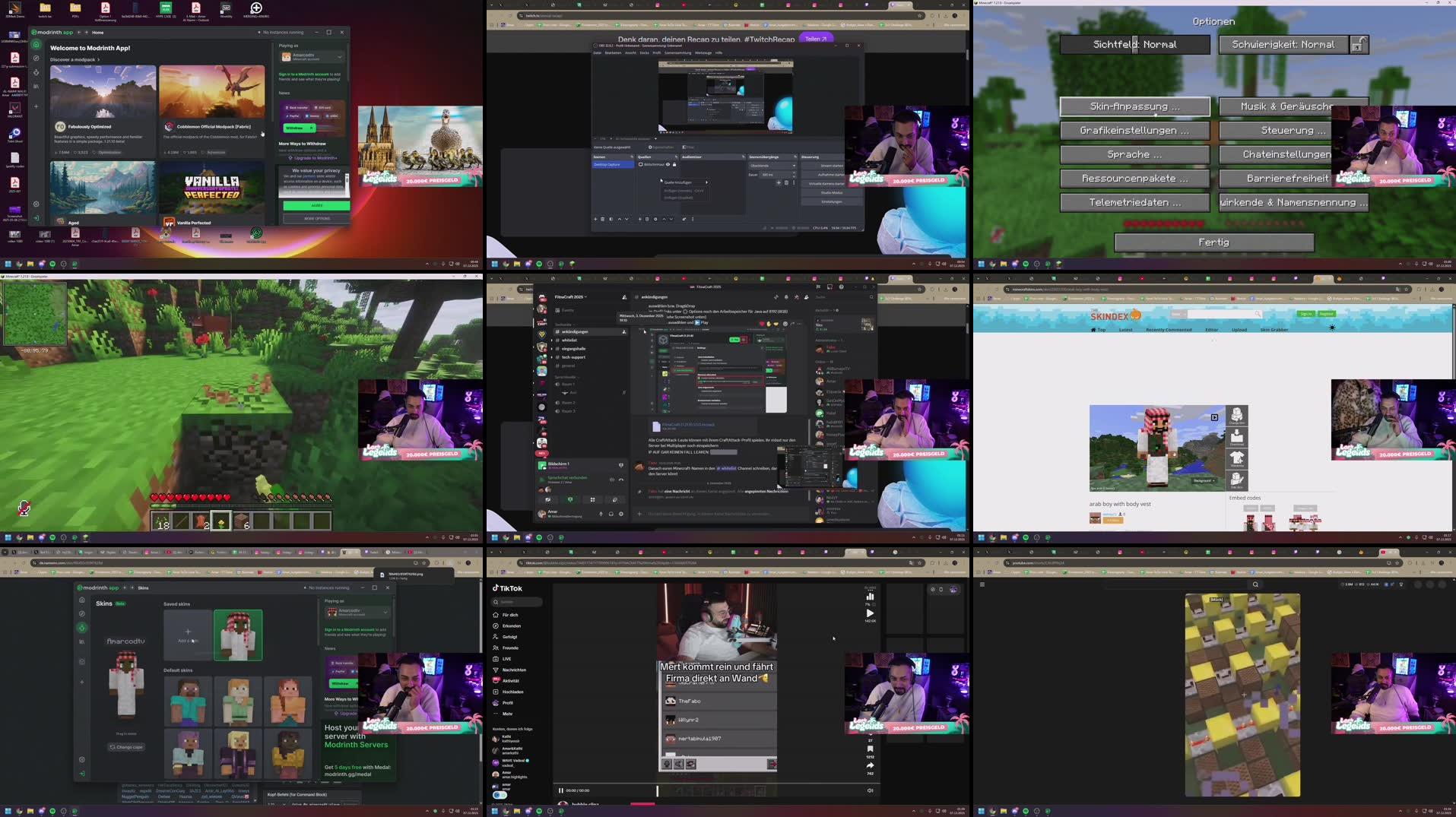Toggle the light theme sun icon on Skindex
Image resolution: width=1456 pixels, height=817 pixels.
pos(1332,328)
